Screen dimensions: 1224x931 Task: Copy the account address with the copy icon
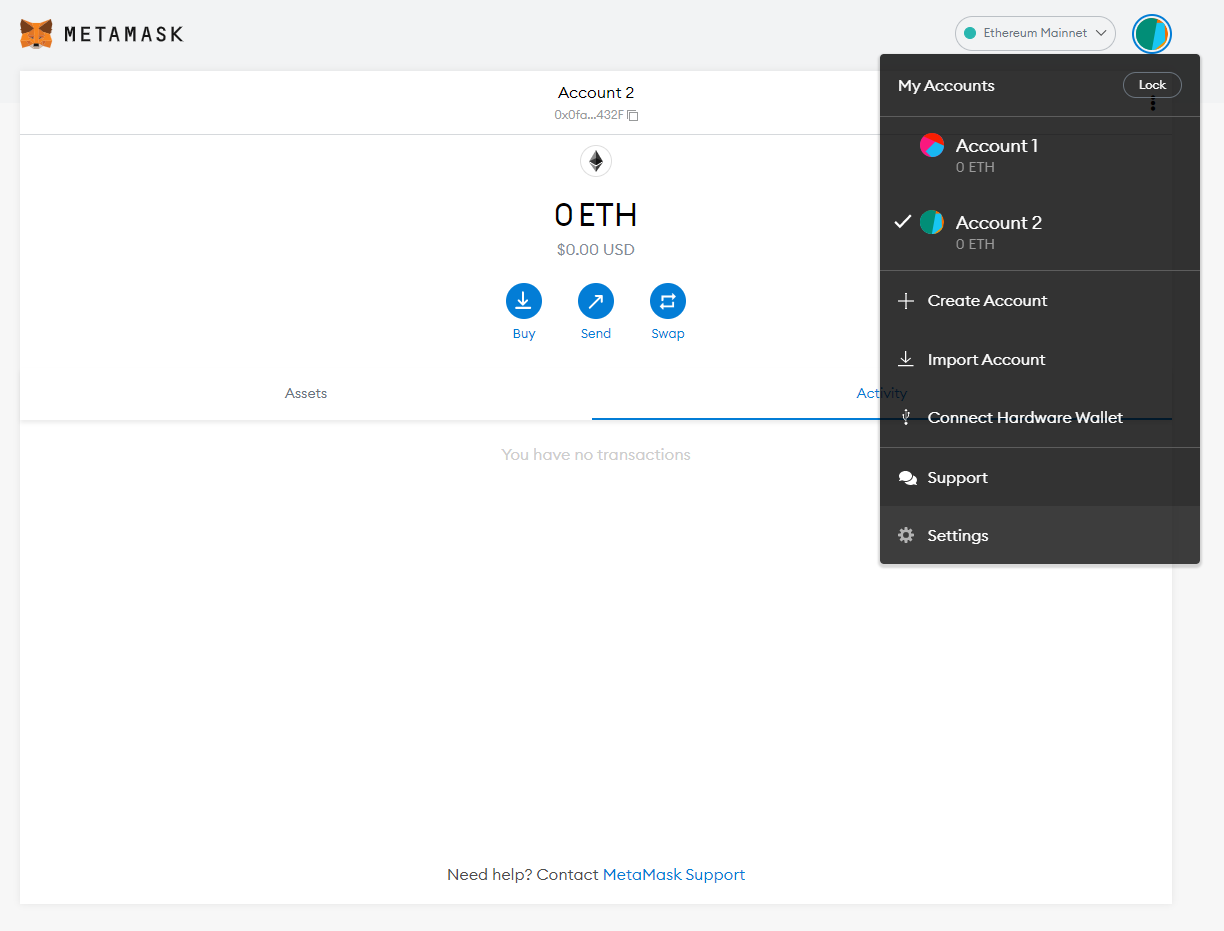[x=632, y=115]
